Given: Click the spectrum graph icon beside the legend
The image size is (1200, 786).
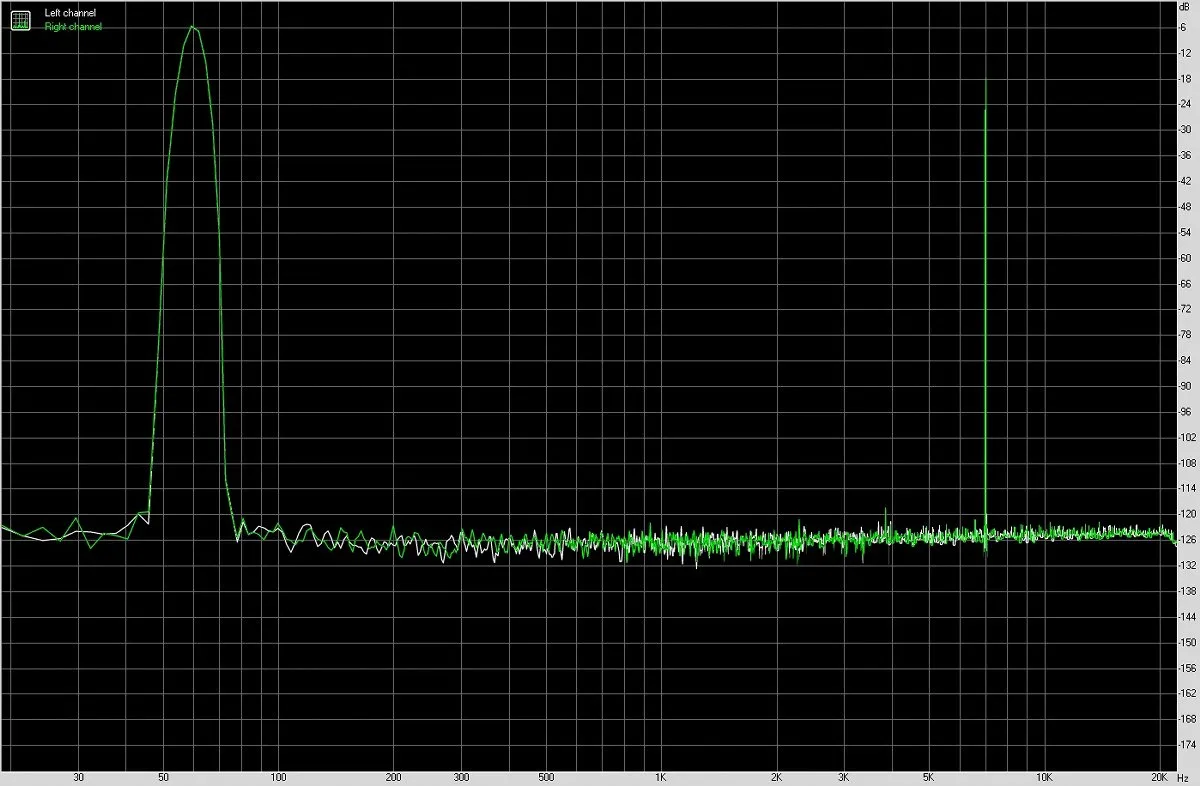Looking at the screenshot, I should point(20,19).
